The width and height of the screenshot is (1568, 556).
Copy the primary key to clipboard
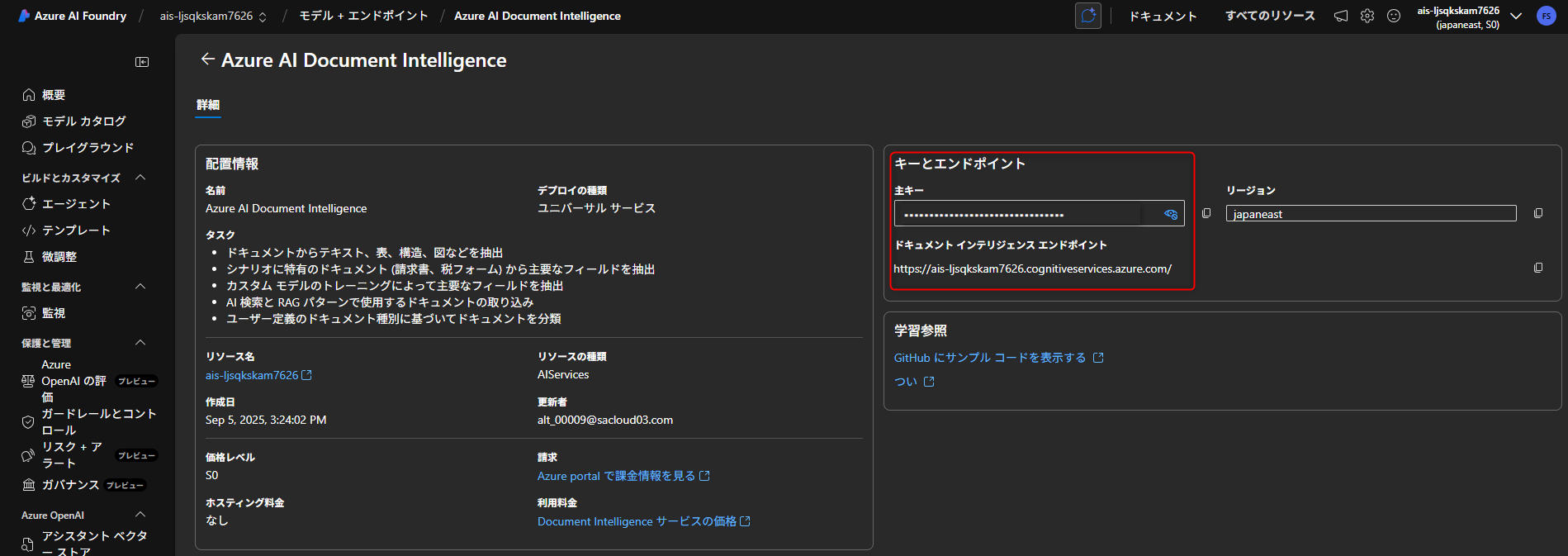pos(1206,213)
